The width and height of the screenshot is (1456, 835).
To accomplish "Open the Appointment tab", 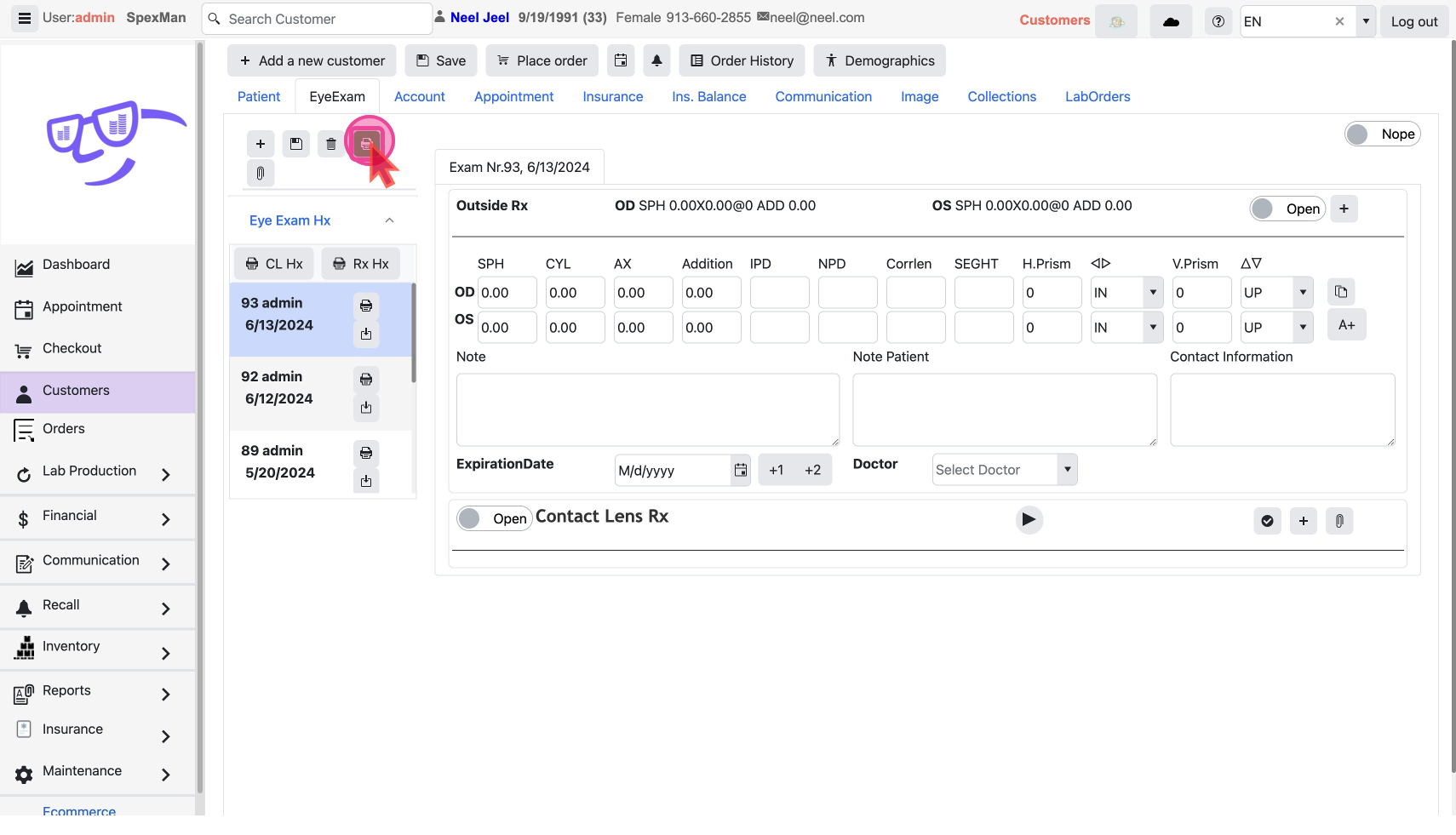I will tap(513, 97).
